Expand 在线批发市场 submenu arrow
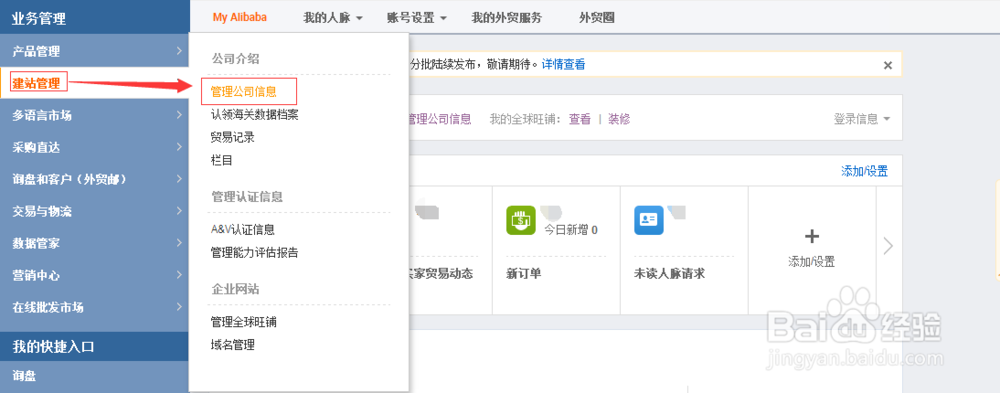The width and height of the screenshot is (1000, 393). (179, 307)
